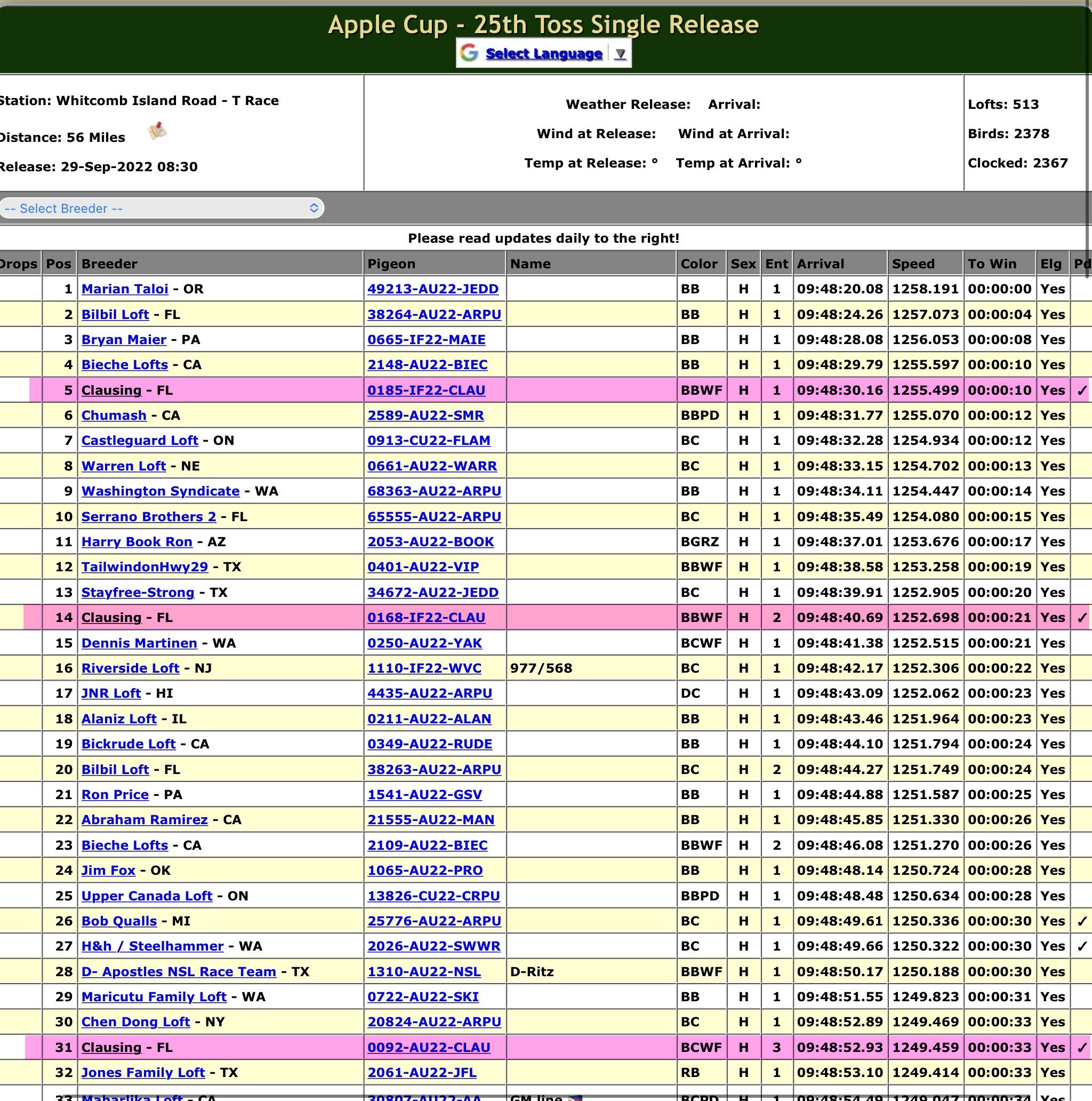The height and width of the screenshot is (1101, 1092).
Task: Click the paid checkmark in row 26
Action: click(x=1082, y=922)
